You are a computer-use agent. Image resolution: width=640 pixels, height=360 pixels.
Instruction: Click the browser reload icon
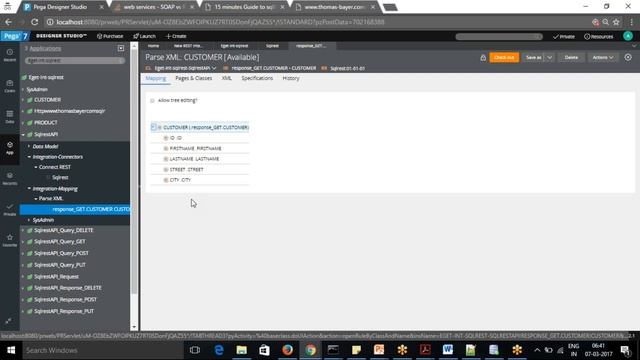coord(35,22)
